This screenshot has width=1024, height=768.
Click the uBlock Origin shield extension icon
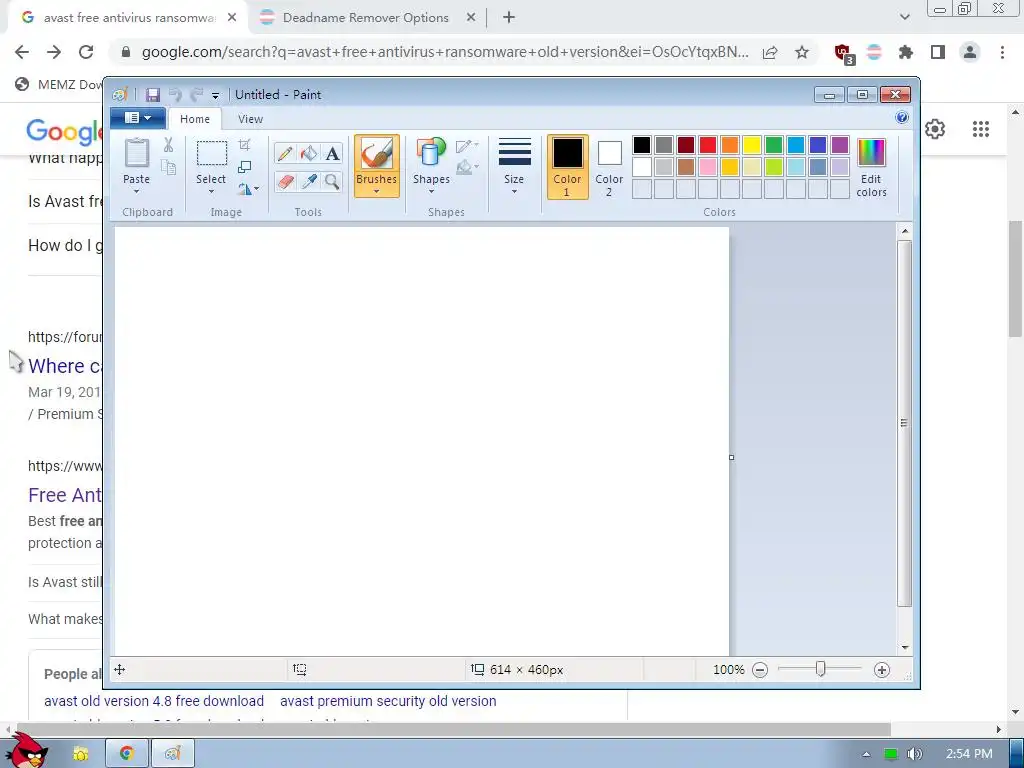pyautogui.click(x=844, y=53)
